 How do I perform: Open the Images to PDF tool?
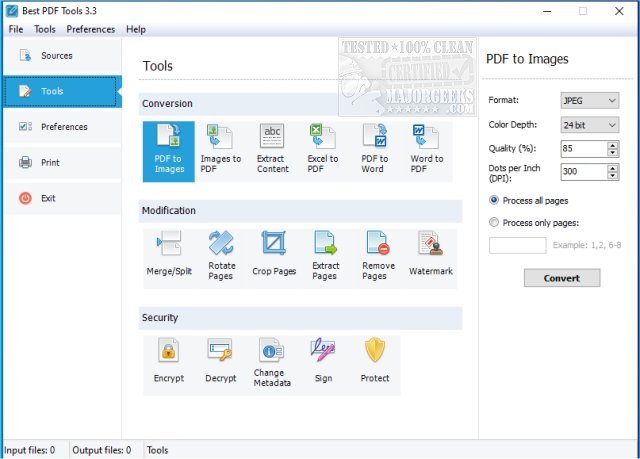[x=220, y=151]
